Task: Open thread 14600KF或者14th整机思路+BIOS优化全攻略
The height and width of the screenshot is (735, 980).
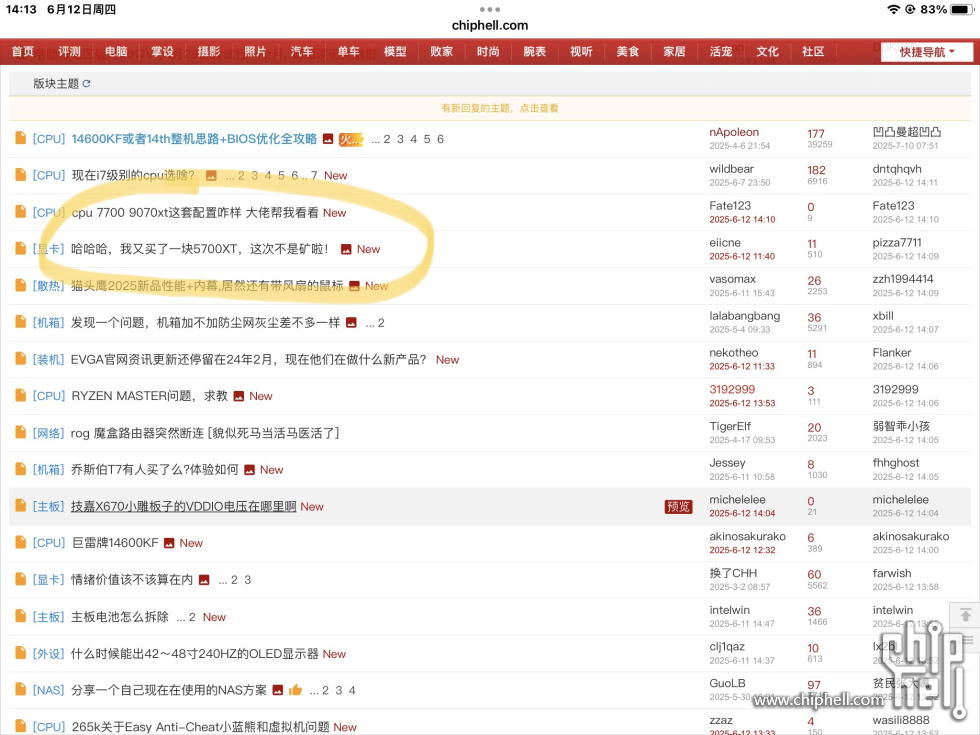Action: 194,139
